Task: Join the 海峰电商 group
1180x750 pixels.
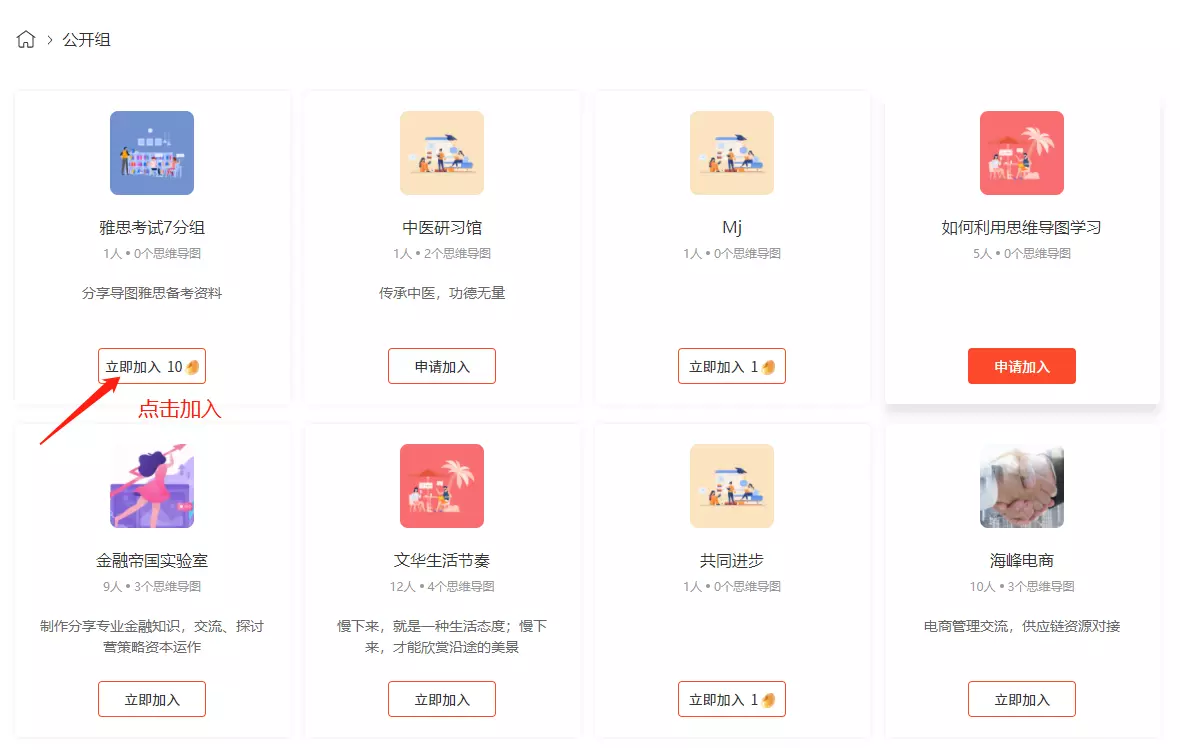Action: (x=1022, y=699)
